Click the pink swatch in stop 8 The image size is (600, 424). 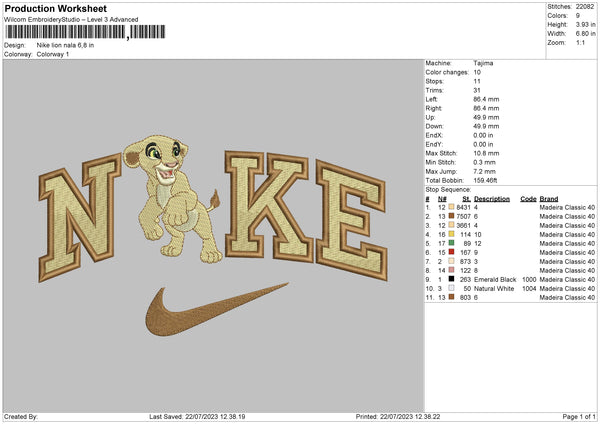pyautogui.click(x=452, y=271)
